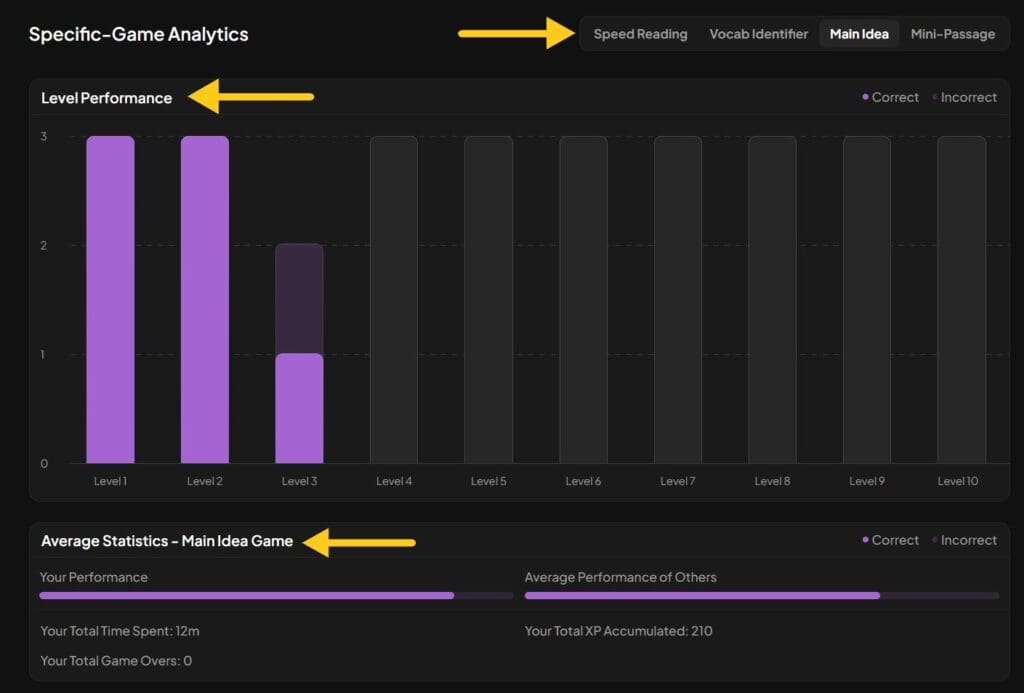
Task: Click the Your Total XP Accumulated stat
Action: point(617,631)
